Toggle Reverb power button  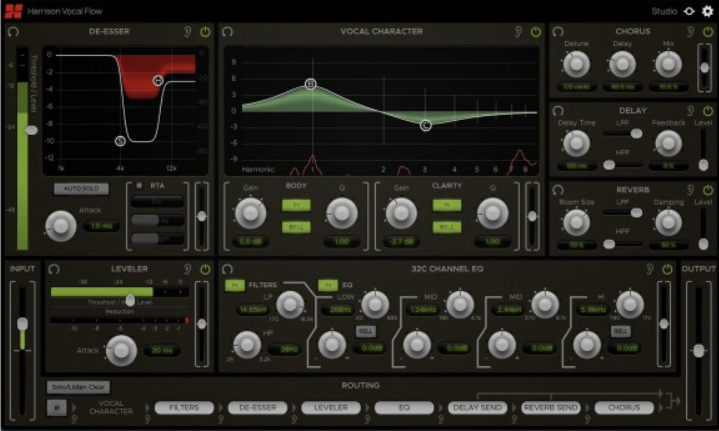708,190
